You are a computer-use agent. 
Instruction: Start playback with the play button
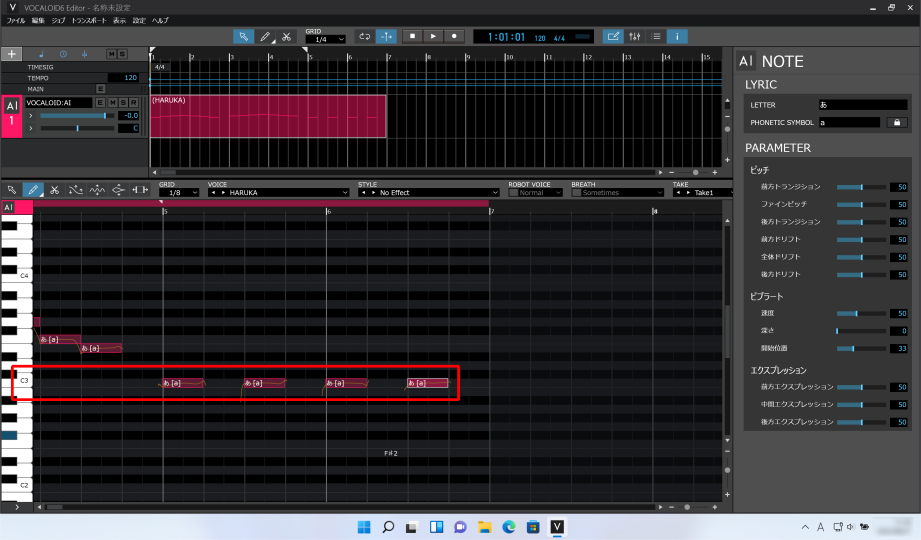[433, 36]
